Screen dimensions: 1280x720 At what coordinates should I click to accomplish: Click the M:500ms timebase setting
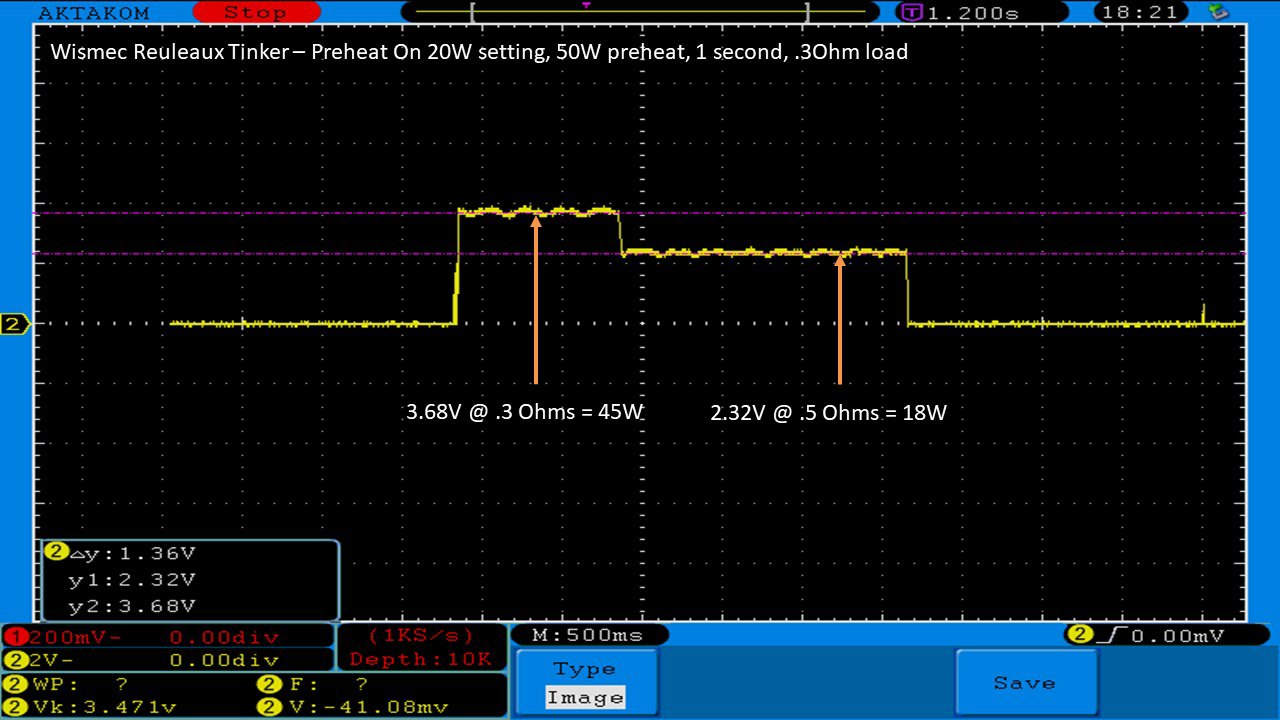[588, 635]
